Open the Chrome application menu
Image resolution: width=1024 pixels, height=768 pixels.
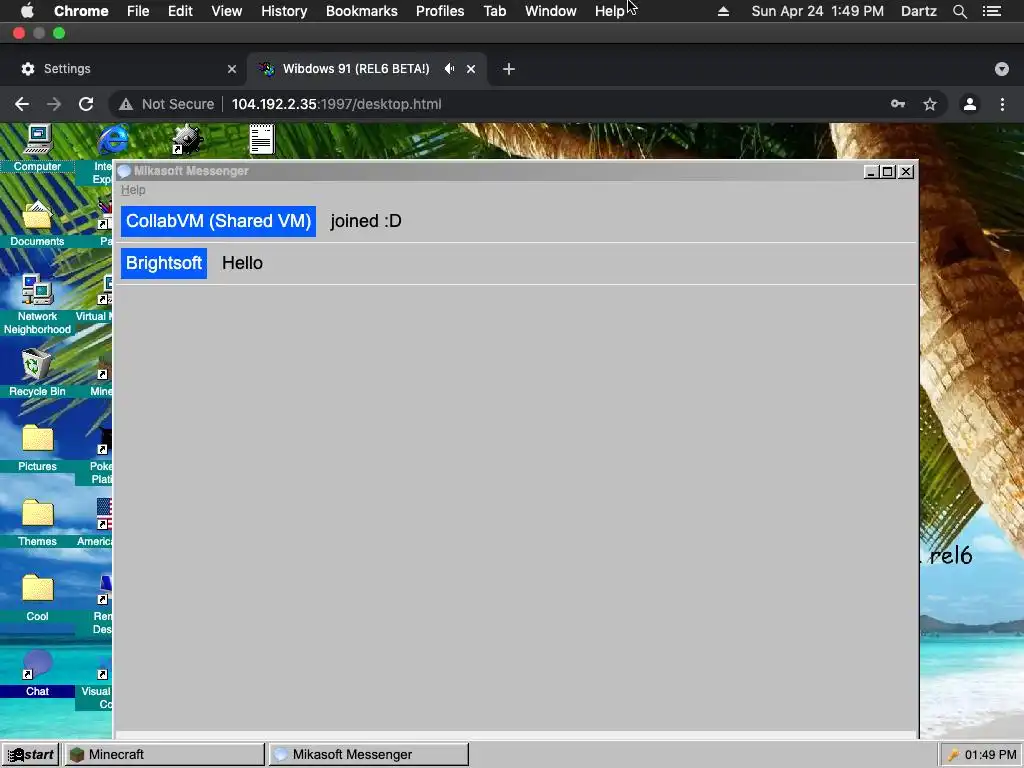pyautogui.click(x=81, y=11)
